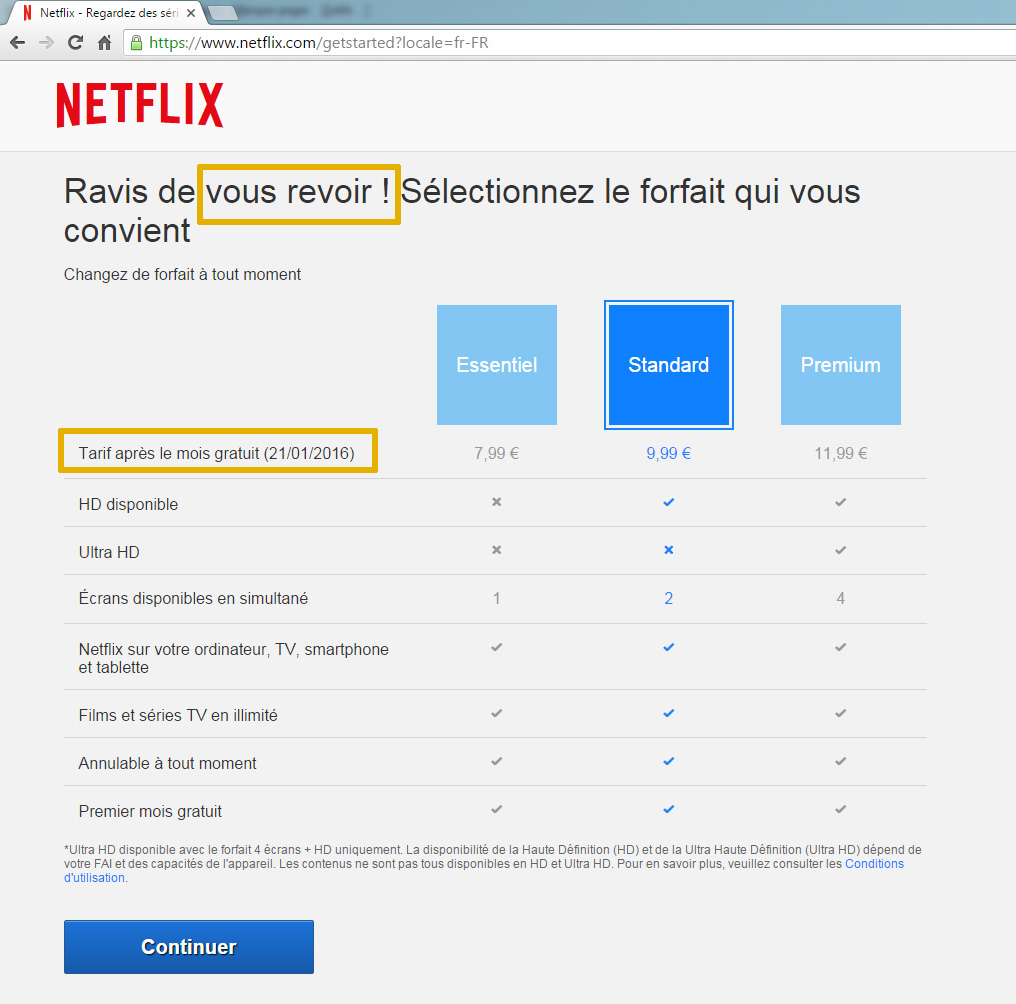Open the browser home page icon
1016x1004 pixels.
click(104, 43)
